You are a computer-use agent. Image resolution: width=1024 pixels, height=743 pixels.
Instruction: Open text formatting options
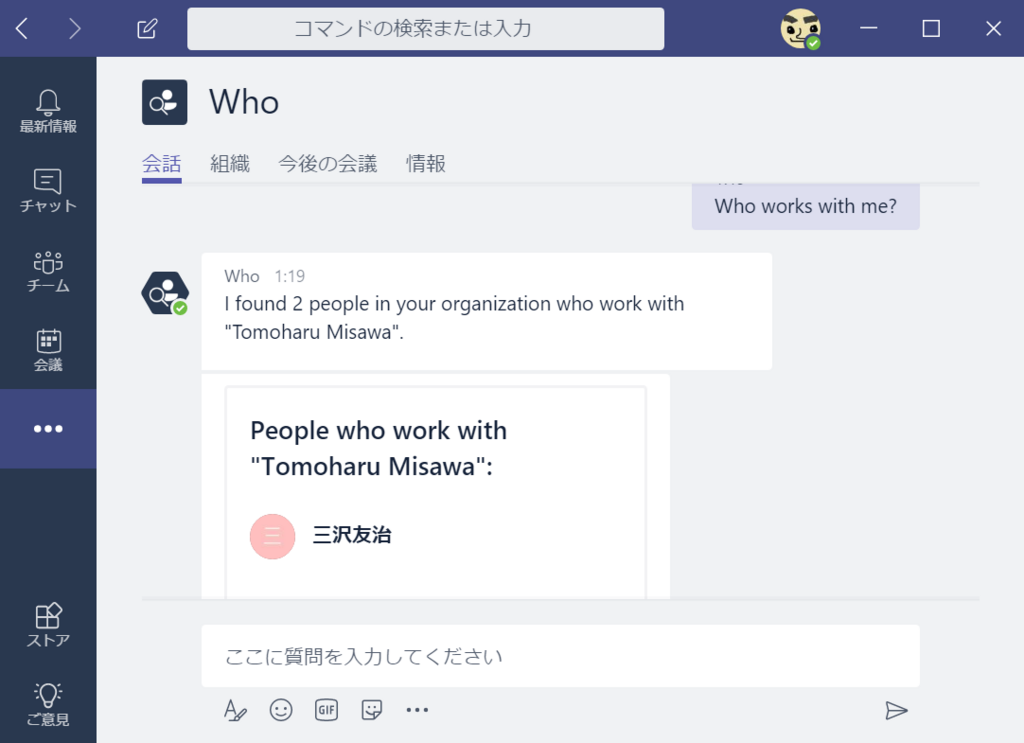pyautogui.click(x=235, y=709)
